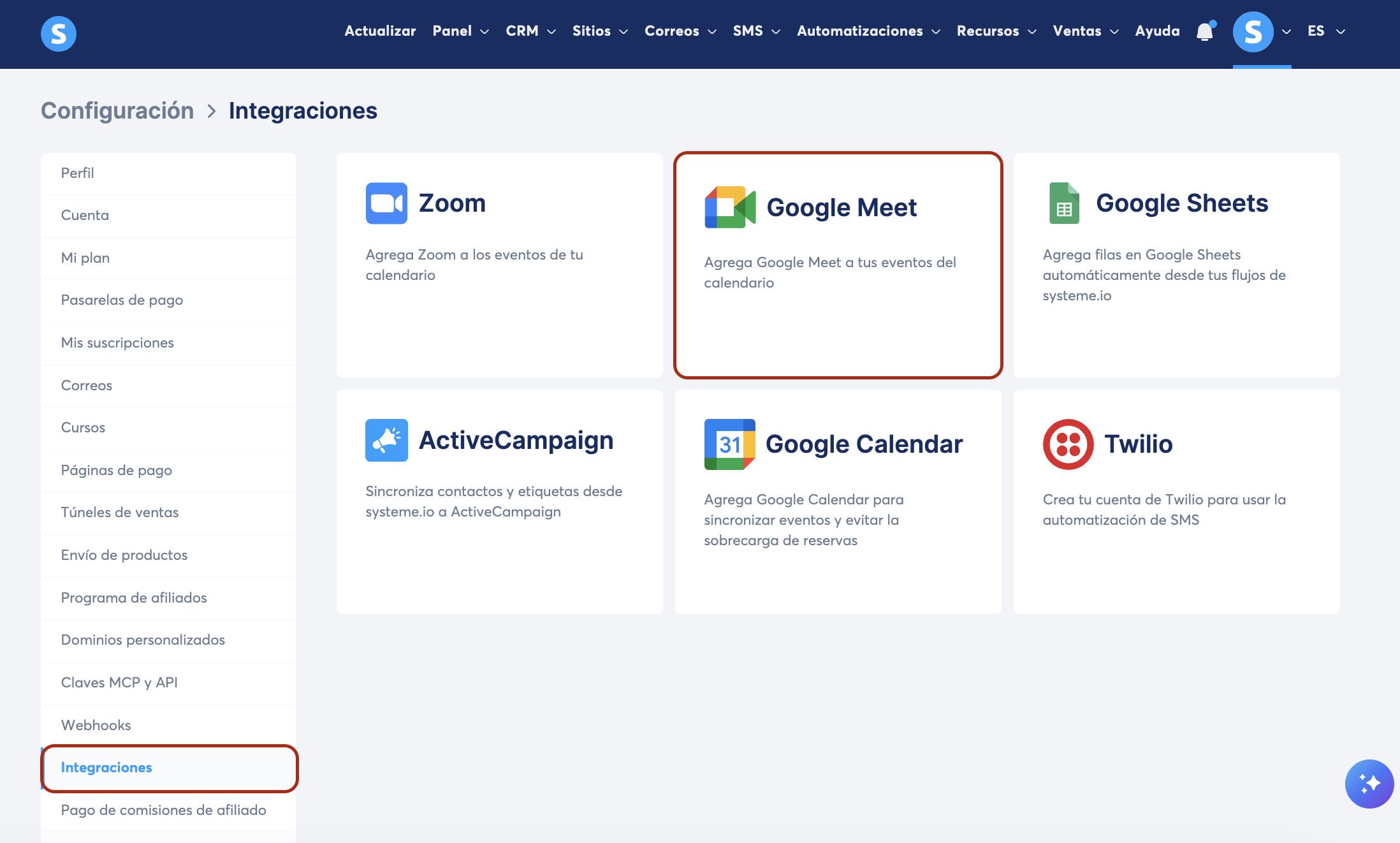Open the Google Sheets integration title

point(1182,203)
